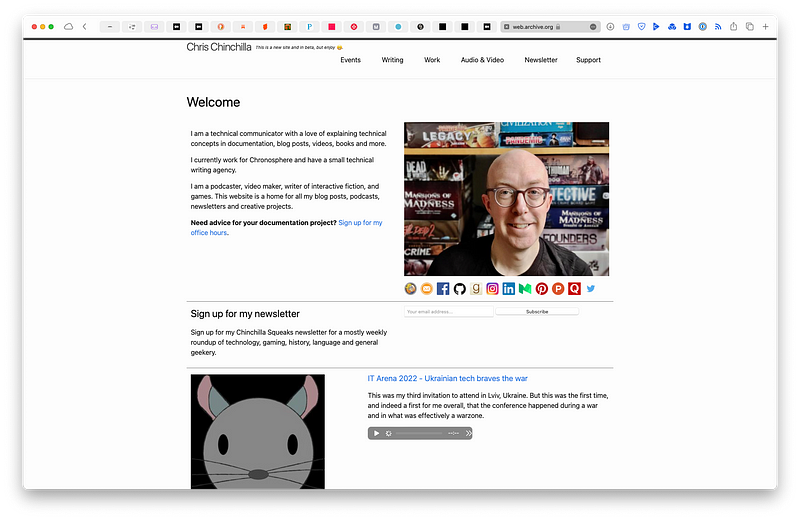
Task: Open the Support menu item
Action: [588, 60]
